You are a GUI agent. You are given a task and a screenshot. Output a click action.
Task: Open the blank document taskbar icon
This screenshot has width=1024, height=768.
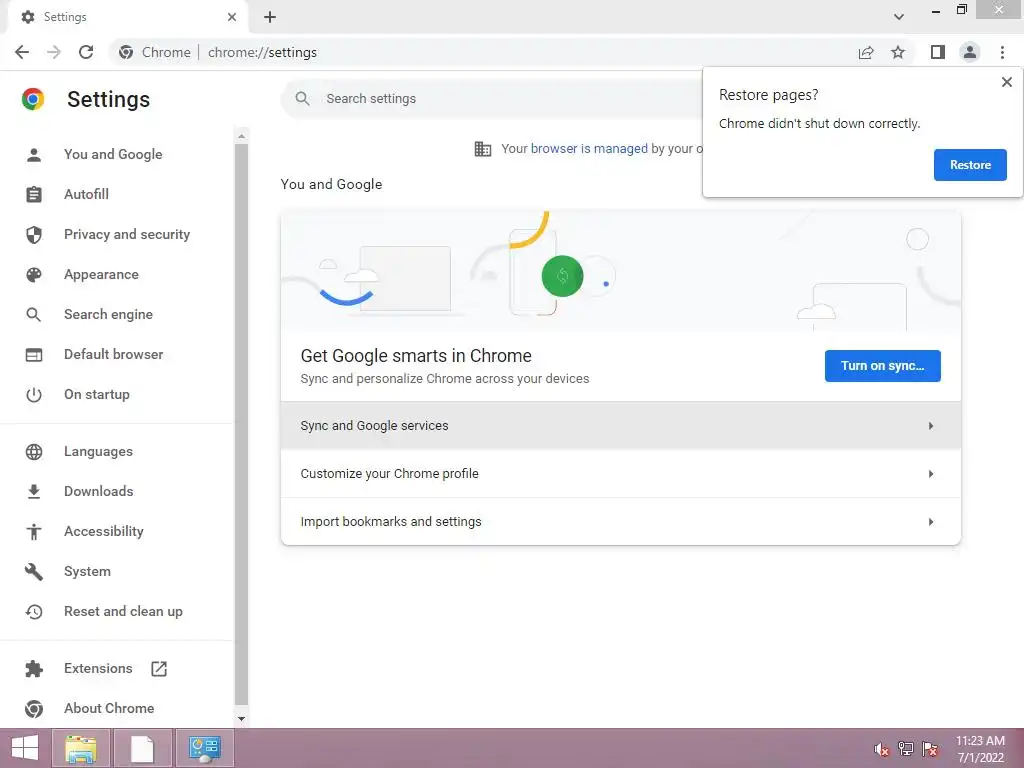(x=142, y=748)
